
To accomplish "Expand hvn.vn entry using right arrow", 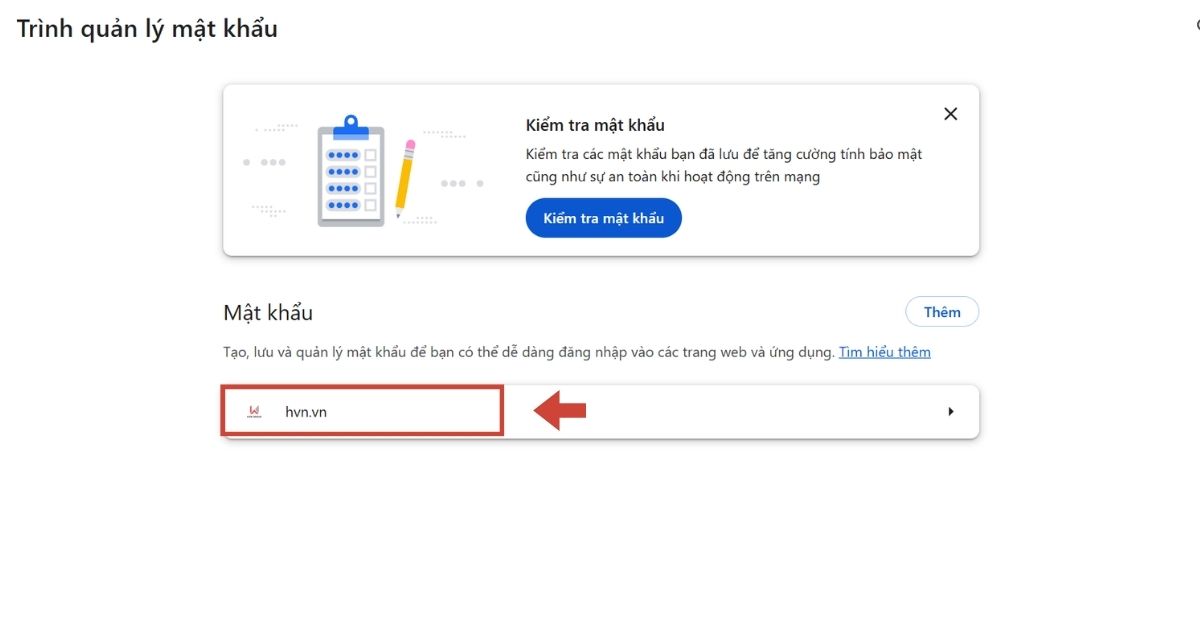I will (950, 411).
